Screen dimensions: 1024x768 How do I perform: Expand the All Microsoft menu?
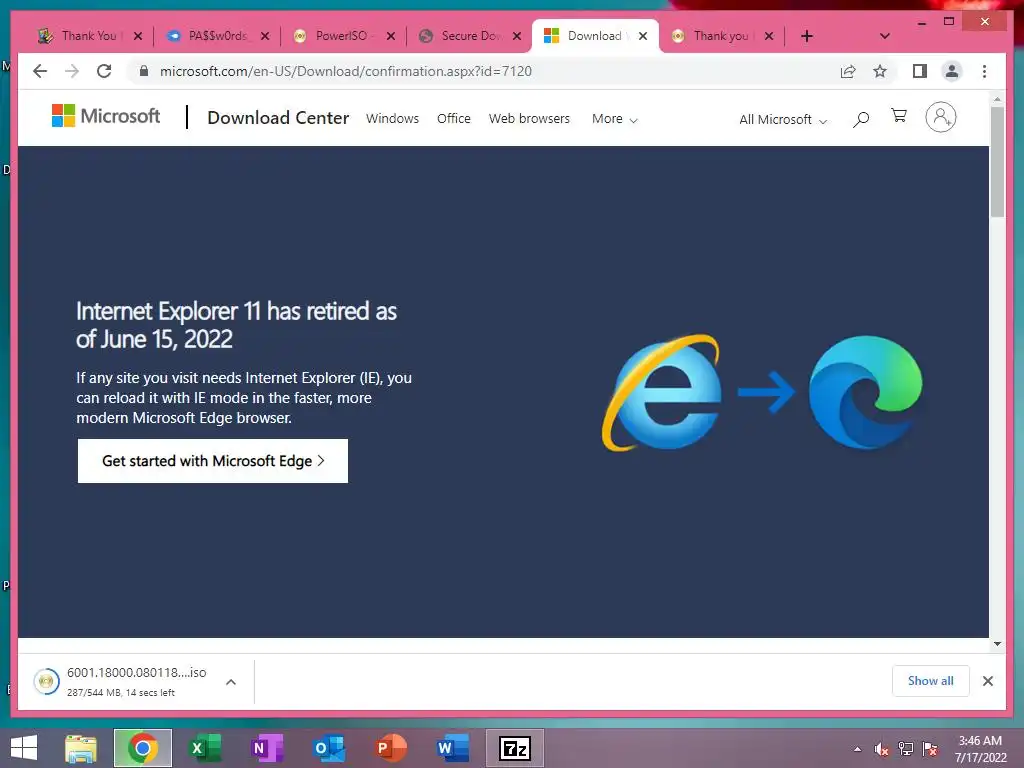pos(782,120)
